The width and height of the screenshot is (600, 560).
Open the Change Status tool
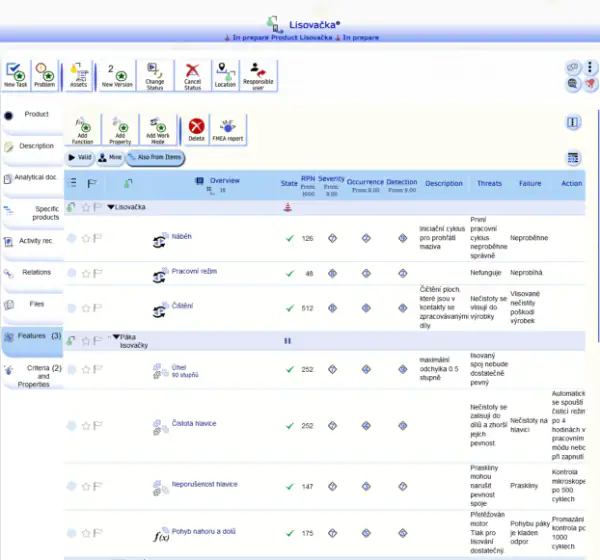pos(155,73)
